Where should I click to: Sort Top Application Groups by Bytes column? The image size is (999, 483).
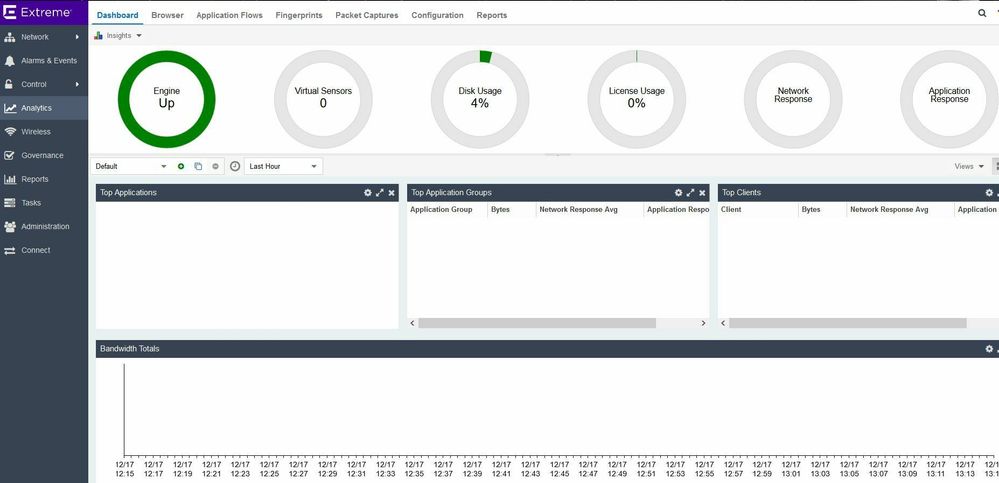[512, 210]
